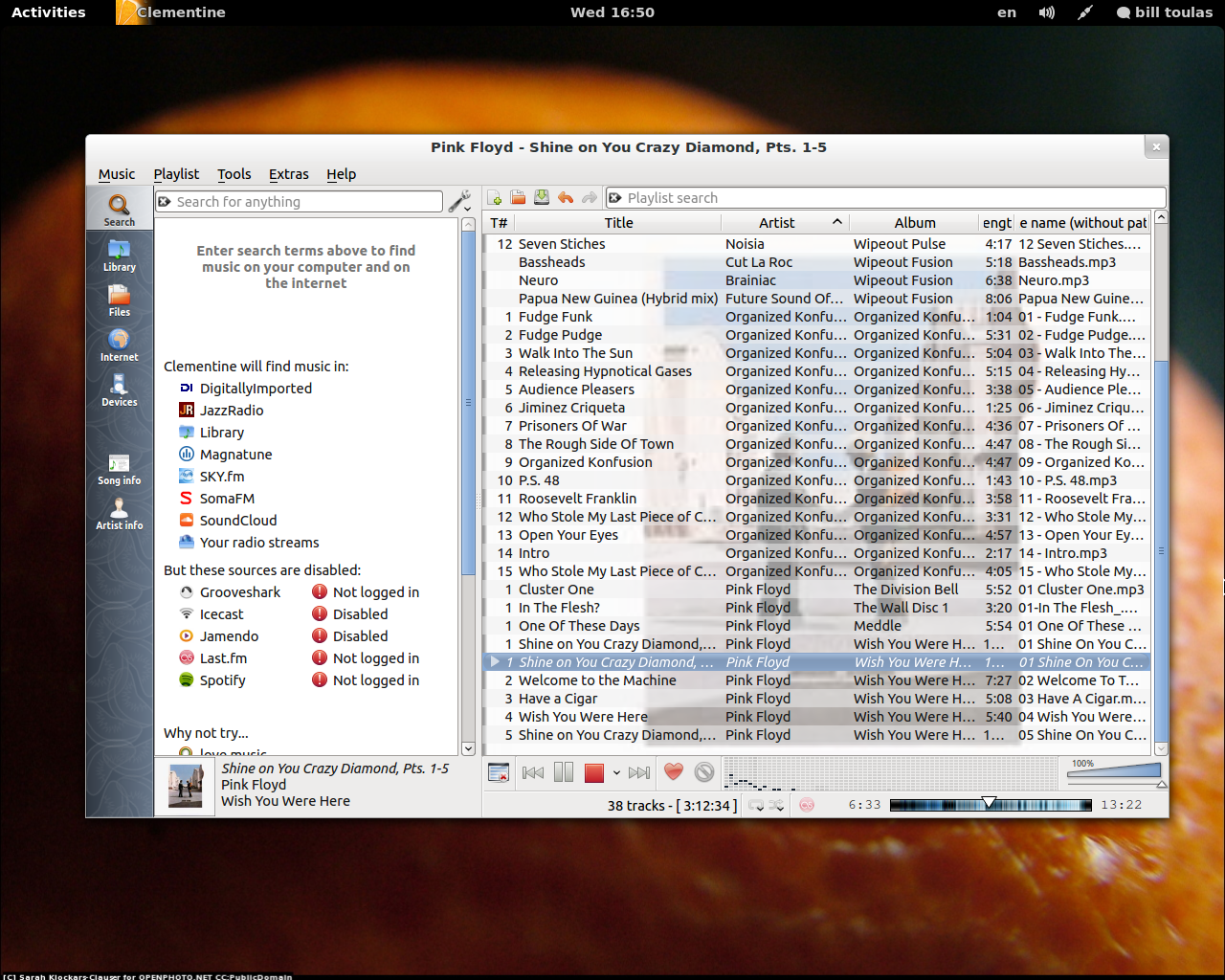This screenshot has height=980, width=1225.
Task: Click the Wish You Were Here album cover thumbnail
Action: (186, 787)
